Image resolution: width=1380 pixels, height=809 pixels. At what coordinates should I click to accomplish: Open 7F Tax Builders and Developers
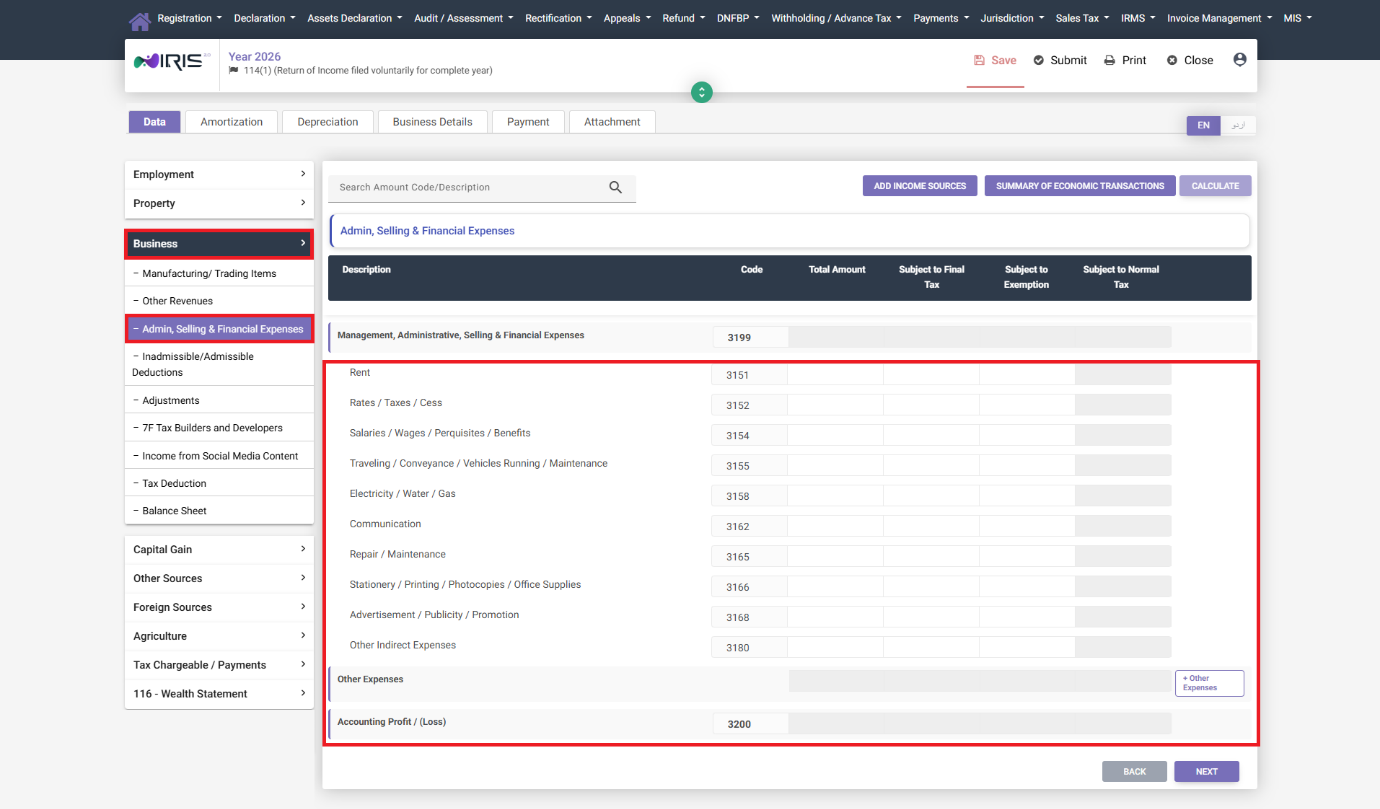click(x=219, y=428)
